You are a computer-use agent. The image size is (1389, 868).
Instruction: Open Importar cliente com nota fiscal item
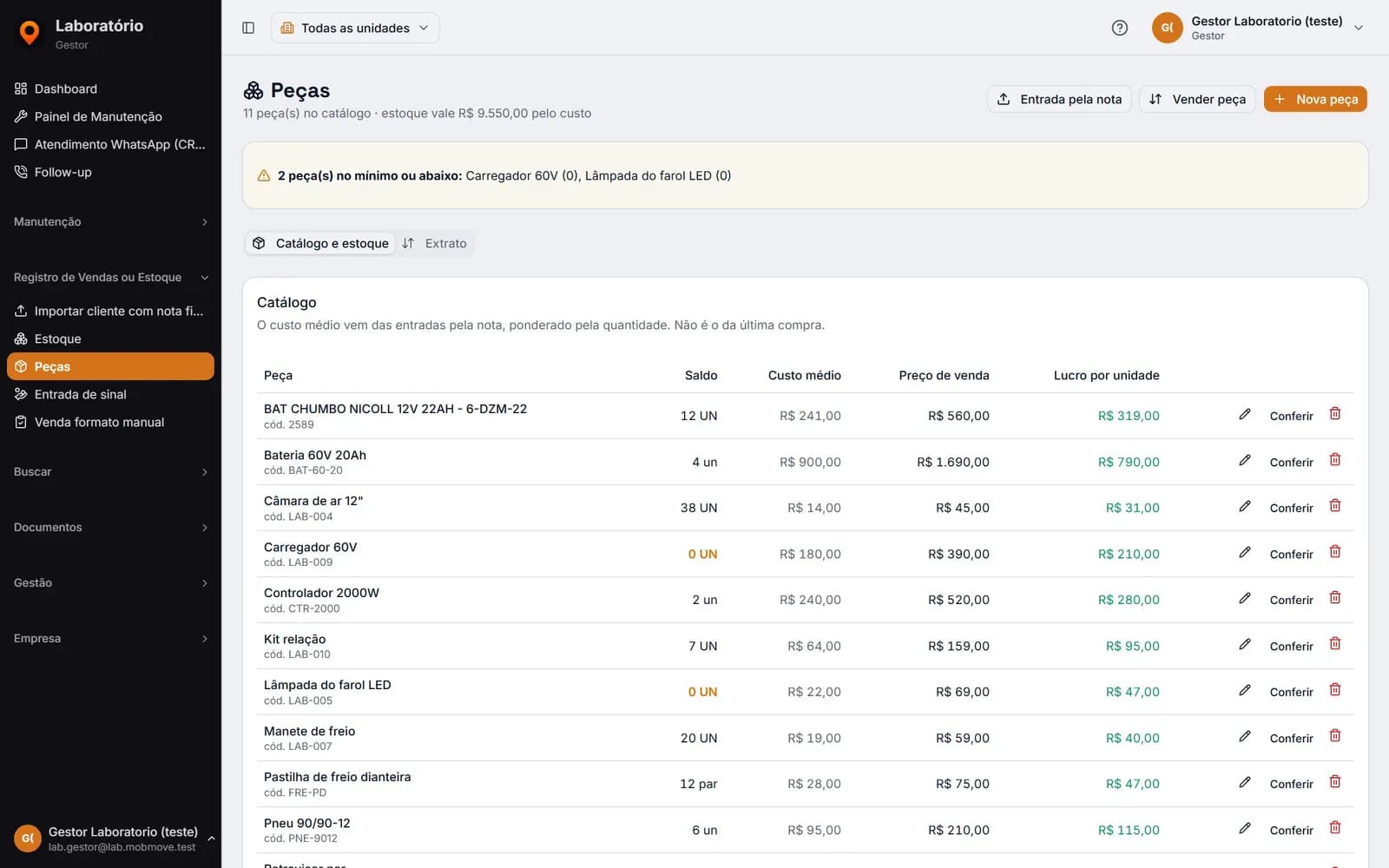tap(110, 311)
